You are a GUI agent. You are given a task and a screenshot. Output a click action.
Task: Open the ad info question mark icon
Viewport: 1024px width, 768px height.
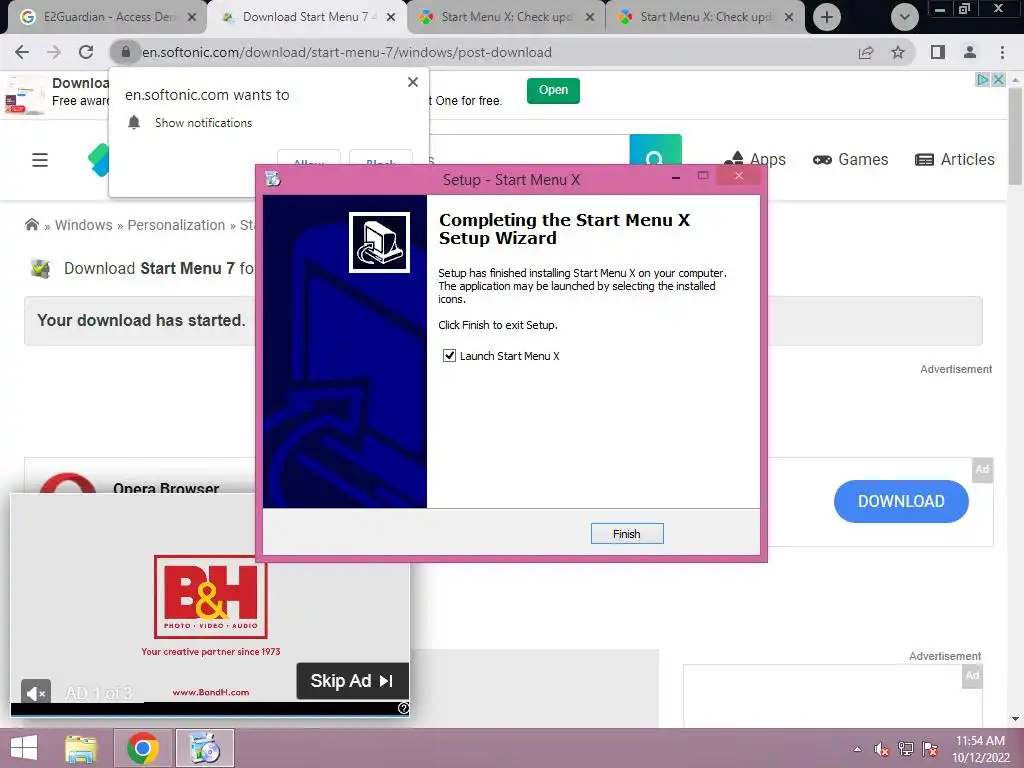click(404, 709)
